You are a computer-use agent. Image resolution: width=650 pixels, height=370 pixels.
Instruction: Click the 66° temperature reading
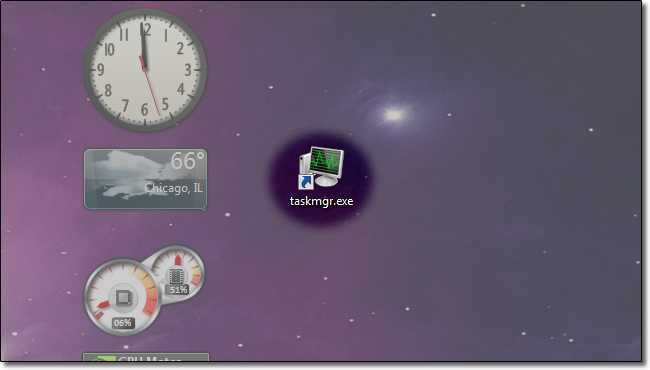pos(188,161)
